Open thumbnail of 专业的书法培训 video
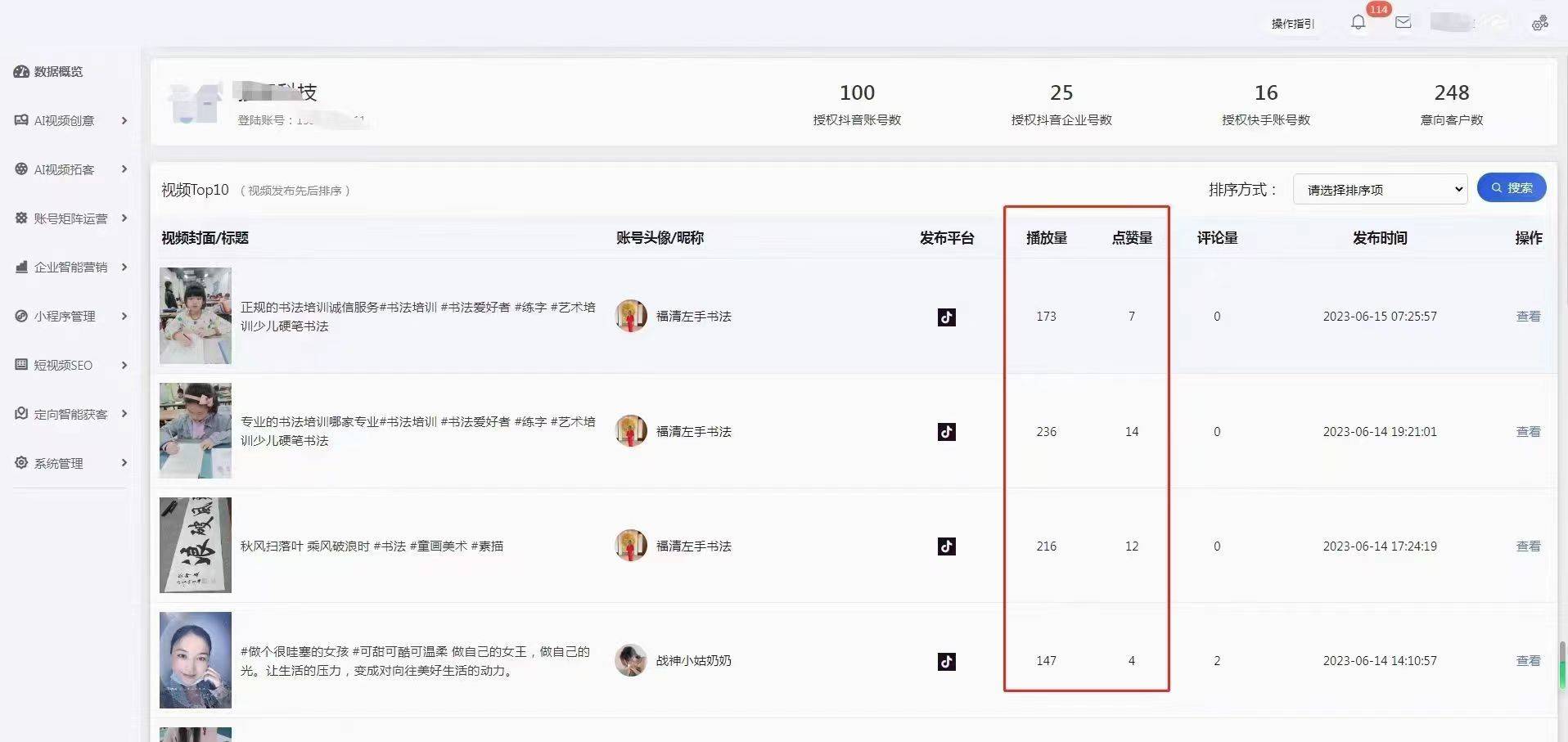1568x742 pixels. tap(196, 430)
